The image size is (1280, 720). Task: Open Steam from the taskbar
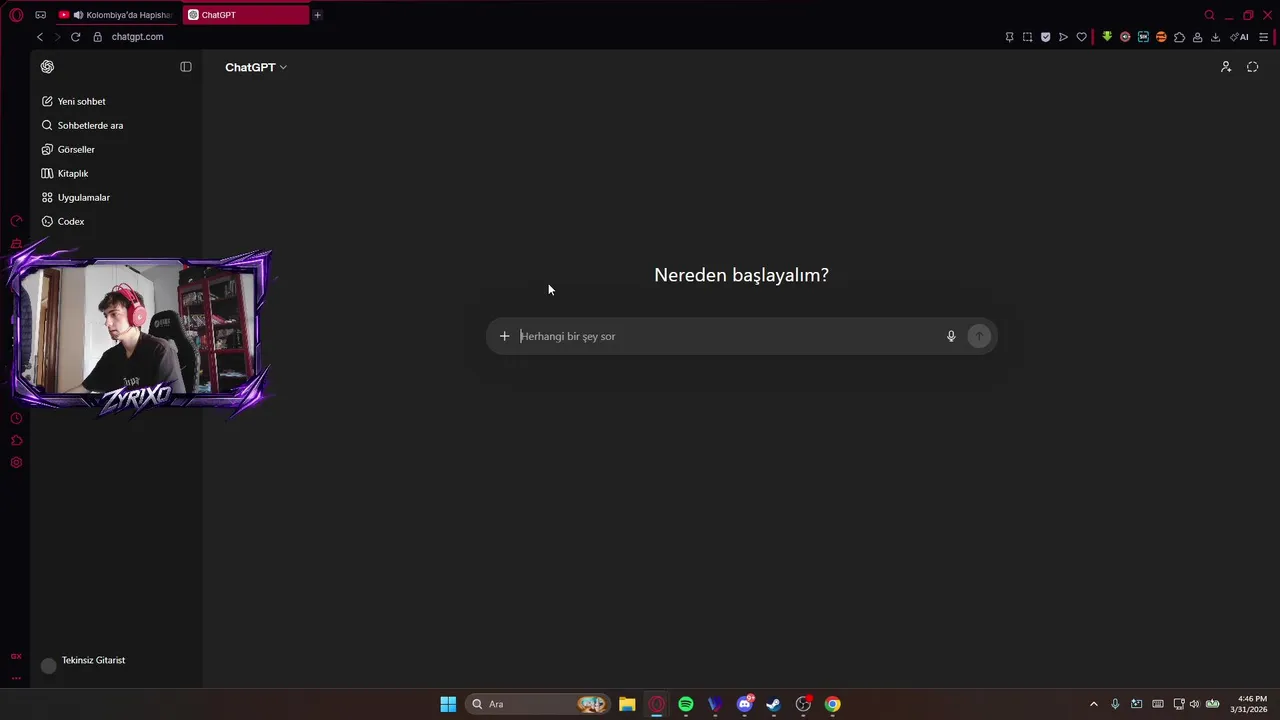pyautogui.click(x=773, y=704)
